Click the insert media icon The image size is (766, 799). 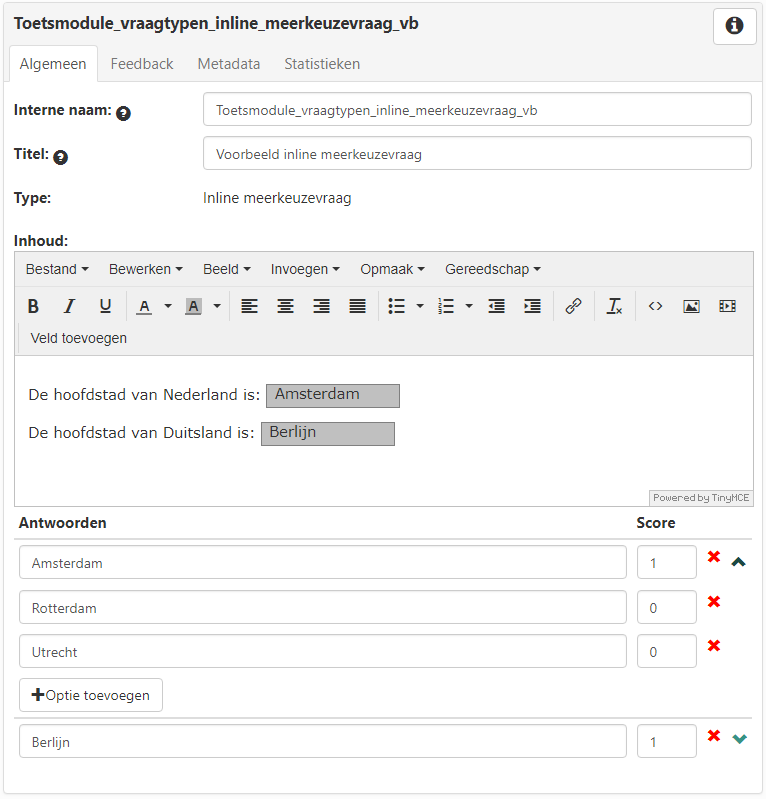(727, 306)
